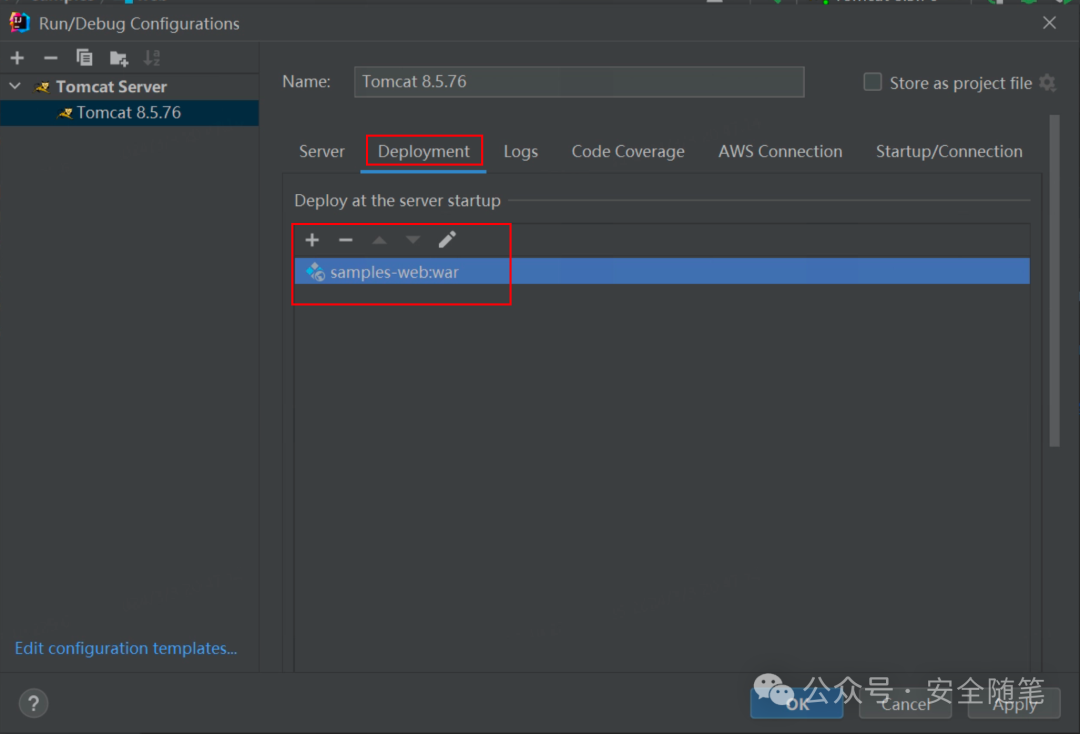Sort configurations alphabetically

click(152, 58)
